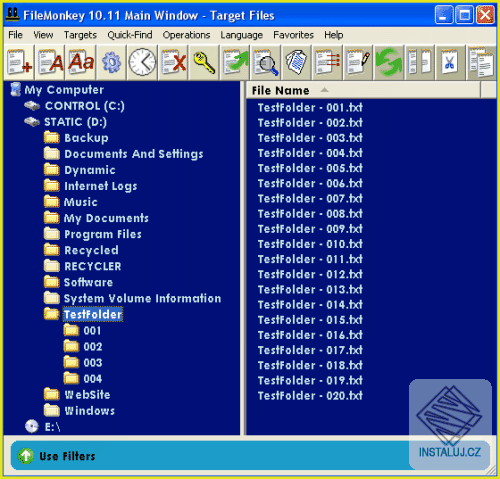Select subfolder 003 under TestFolder
The image size is (500, 479).
click(93, 363)
